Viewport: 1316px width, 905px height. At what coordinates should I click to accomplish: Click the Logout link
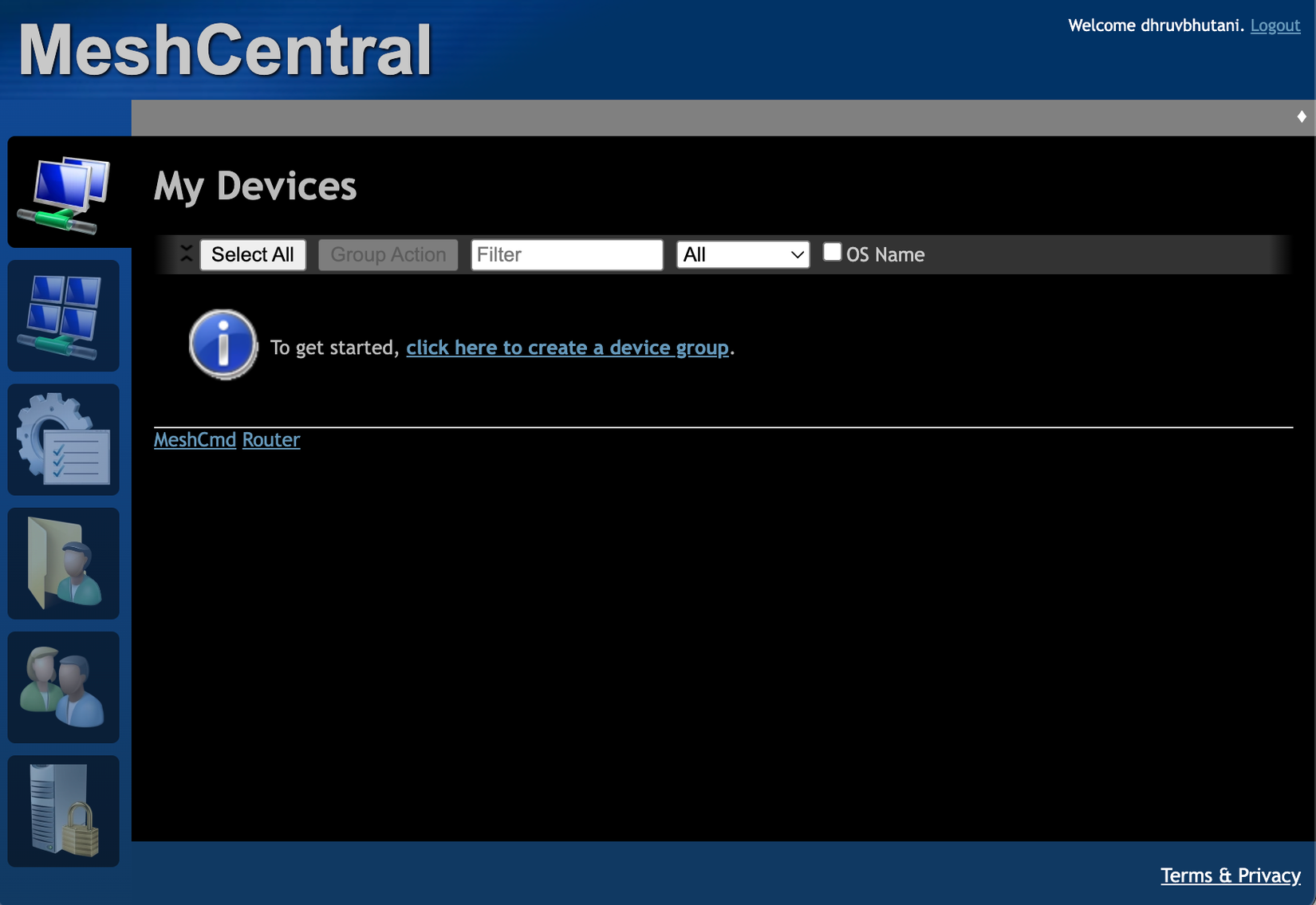click(1274, 25)
